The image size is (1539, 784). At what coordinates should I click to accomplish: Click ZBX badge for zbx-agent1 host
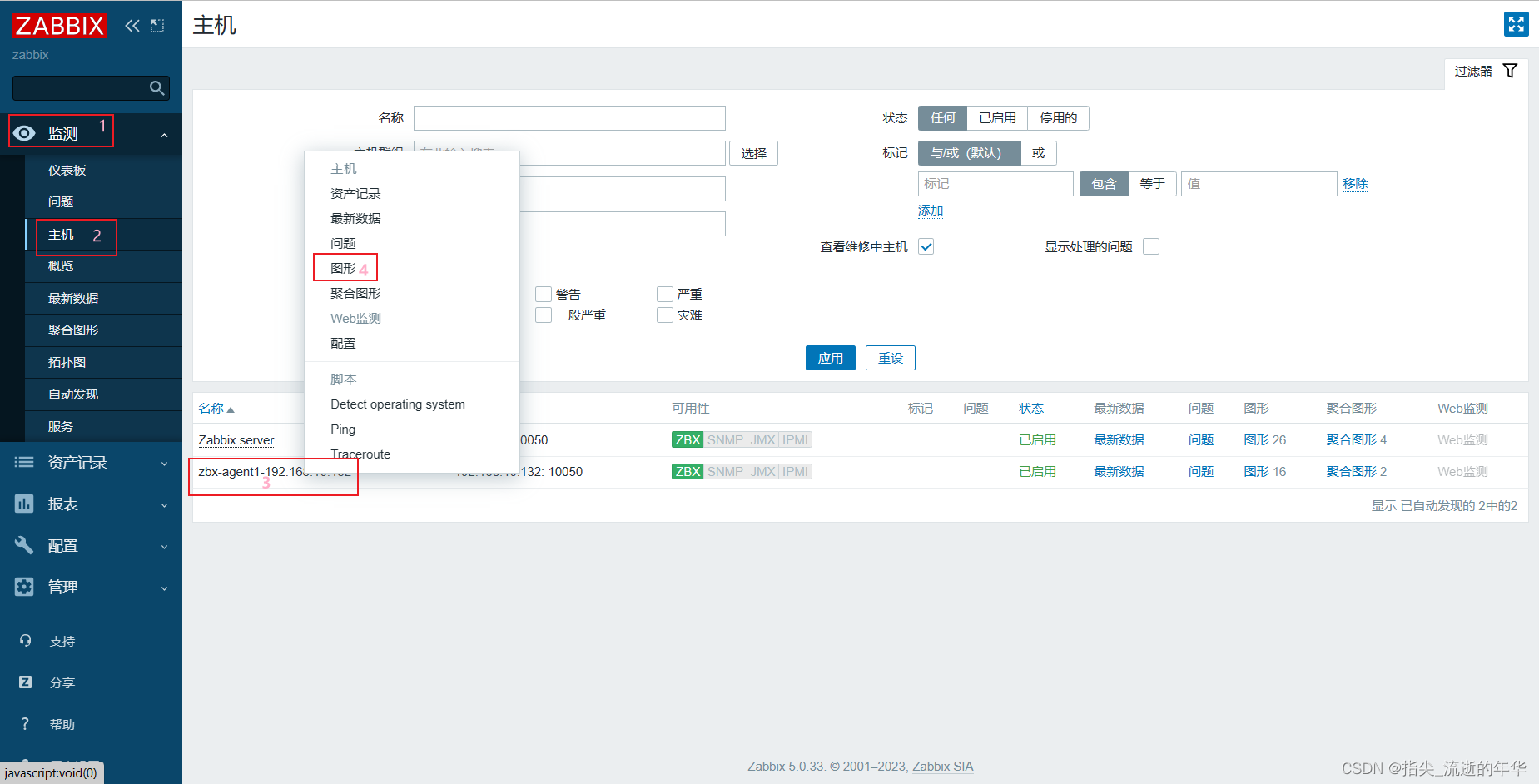click(688, 472)
